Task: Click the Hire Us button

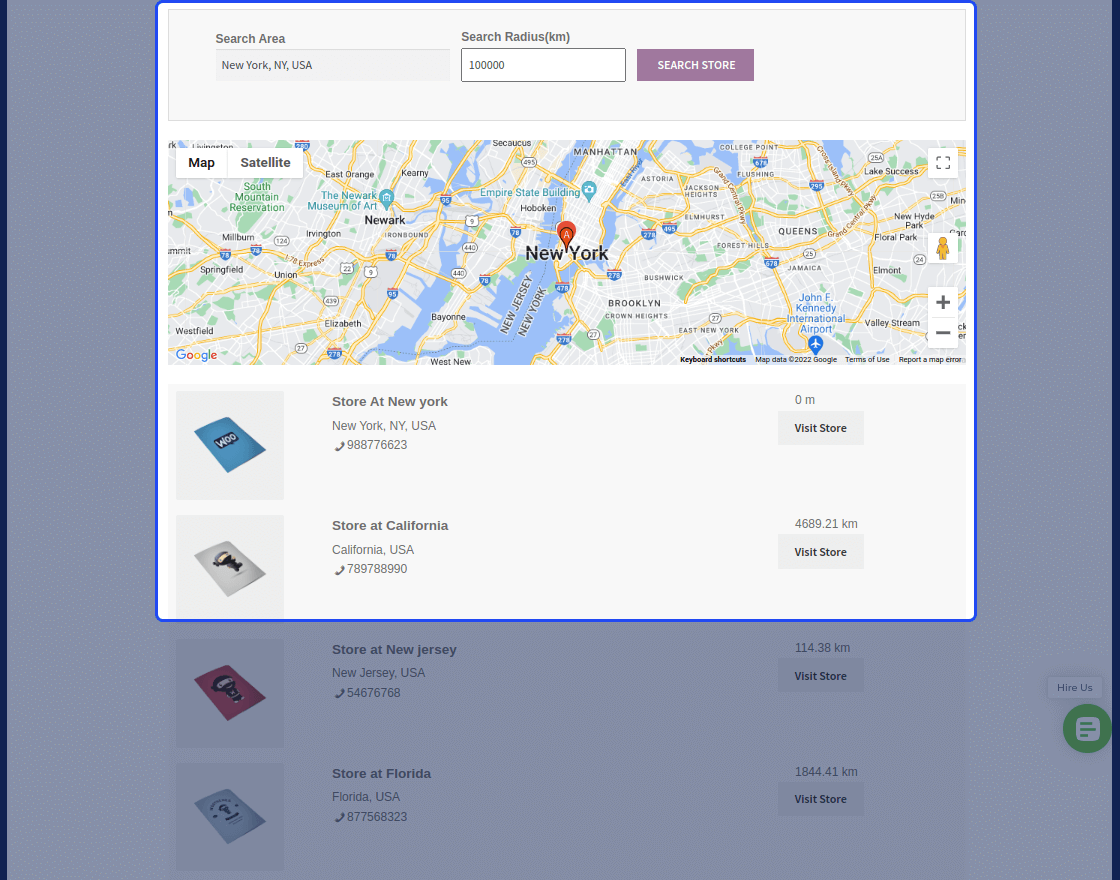Action: pos(1075,687)
